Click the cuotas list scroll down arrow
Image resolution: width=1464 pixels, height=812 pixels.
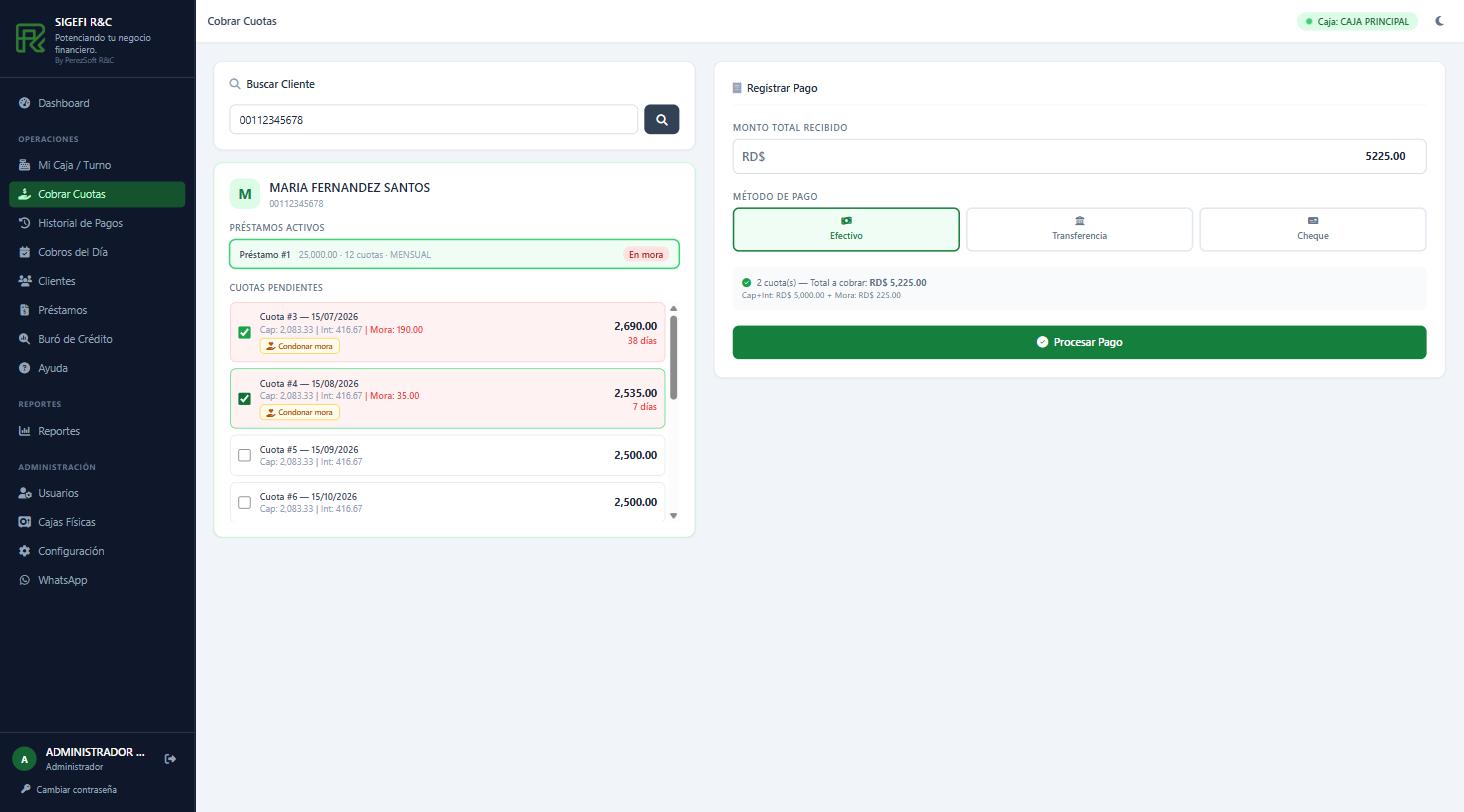coord(673,516)
